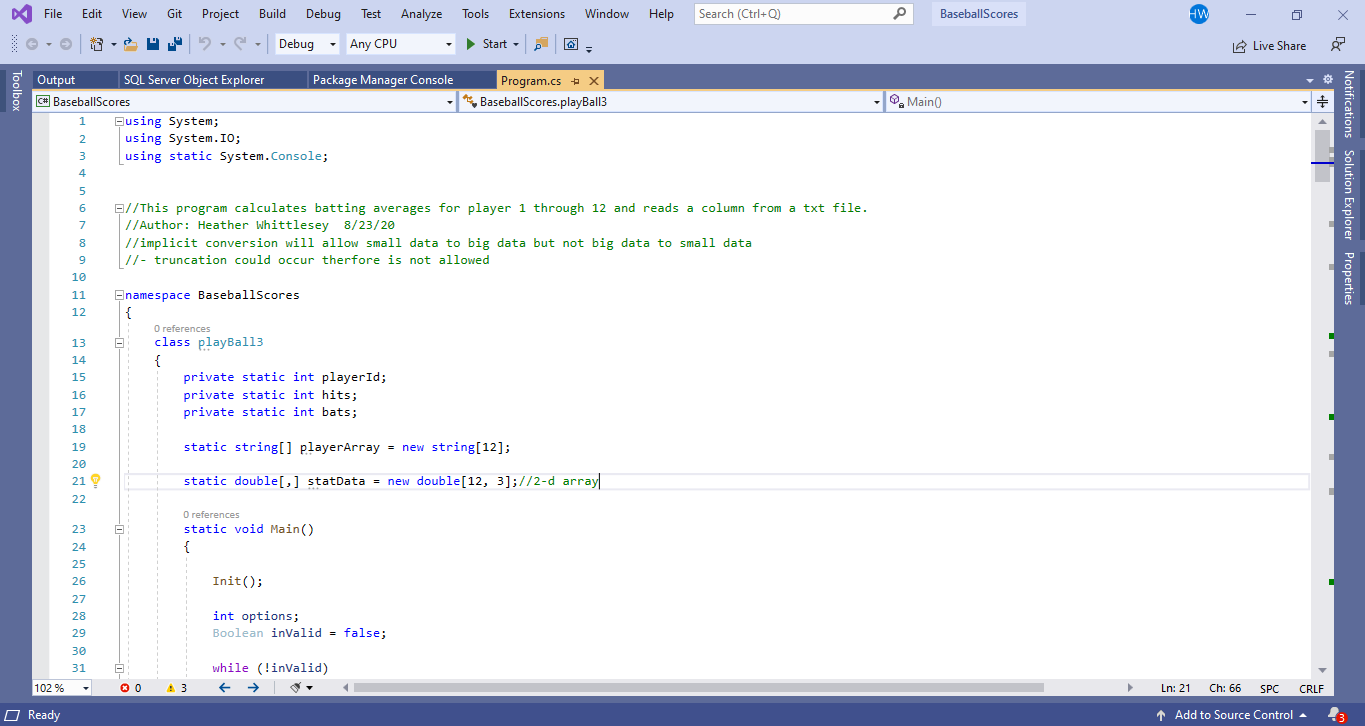
Task: Collapse the using directives block on line 1
Action: (118, 121)
